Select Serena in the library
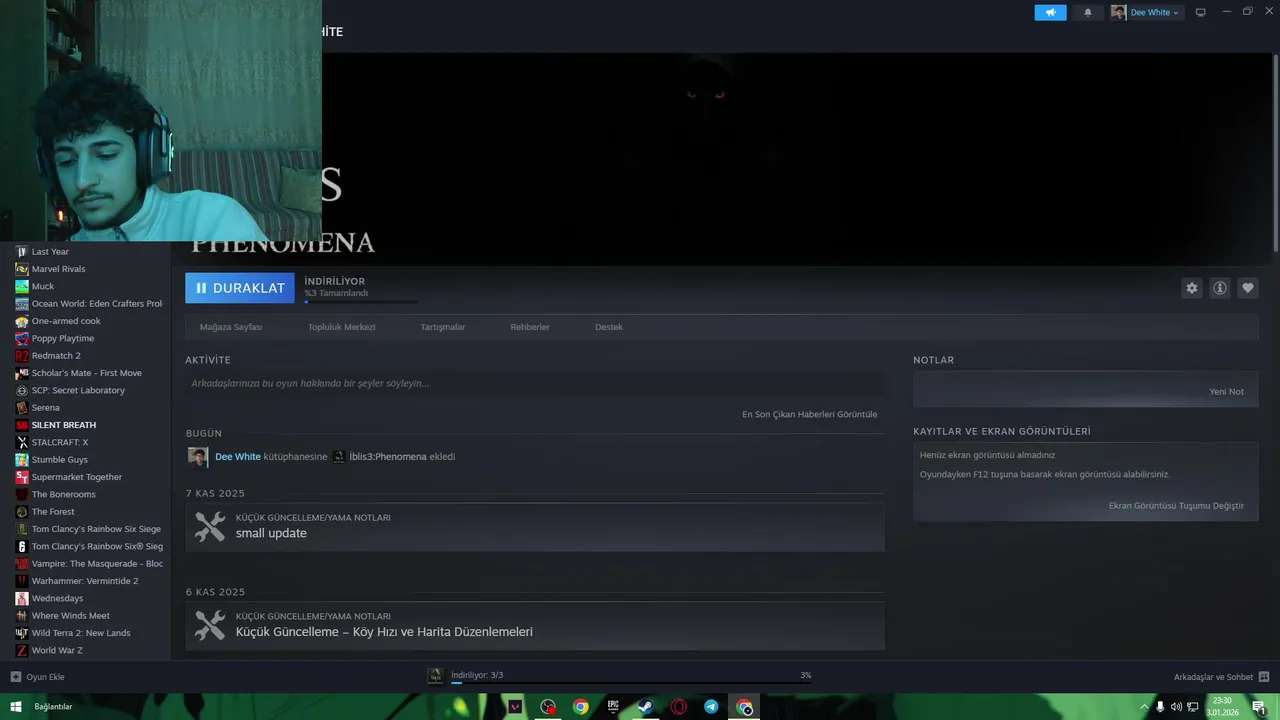 click(45, 408)
